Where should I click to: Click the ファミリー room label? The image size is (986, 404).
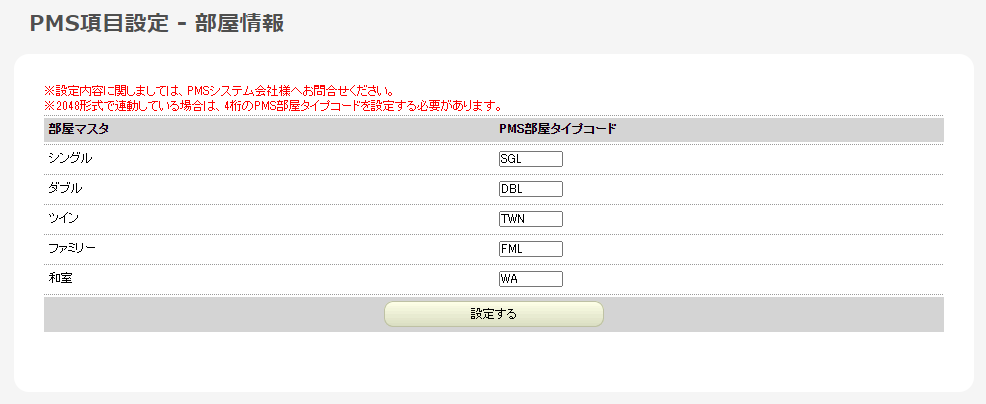(x=72, y=248)
